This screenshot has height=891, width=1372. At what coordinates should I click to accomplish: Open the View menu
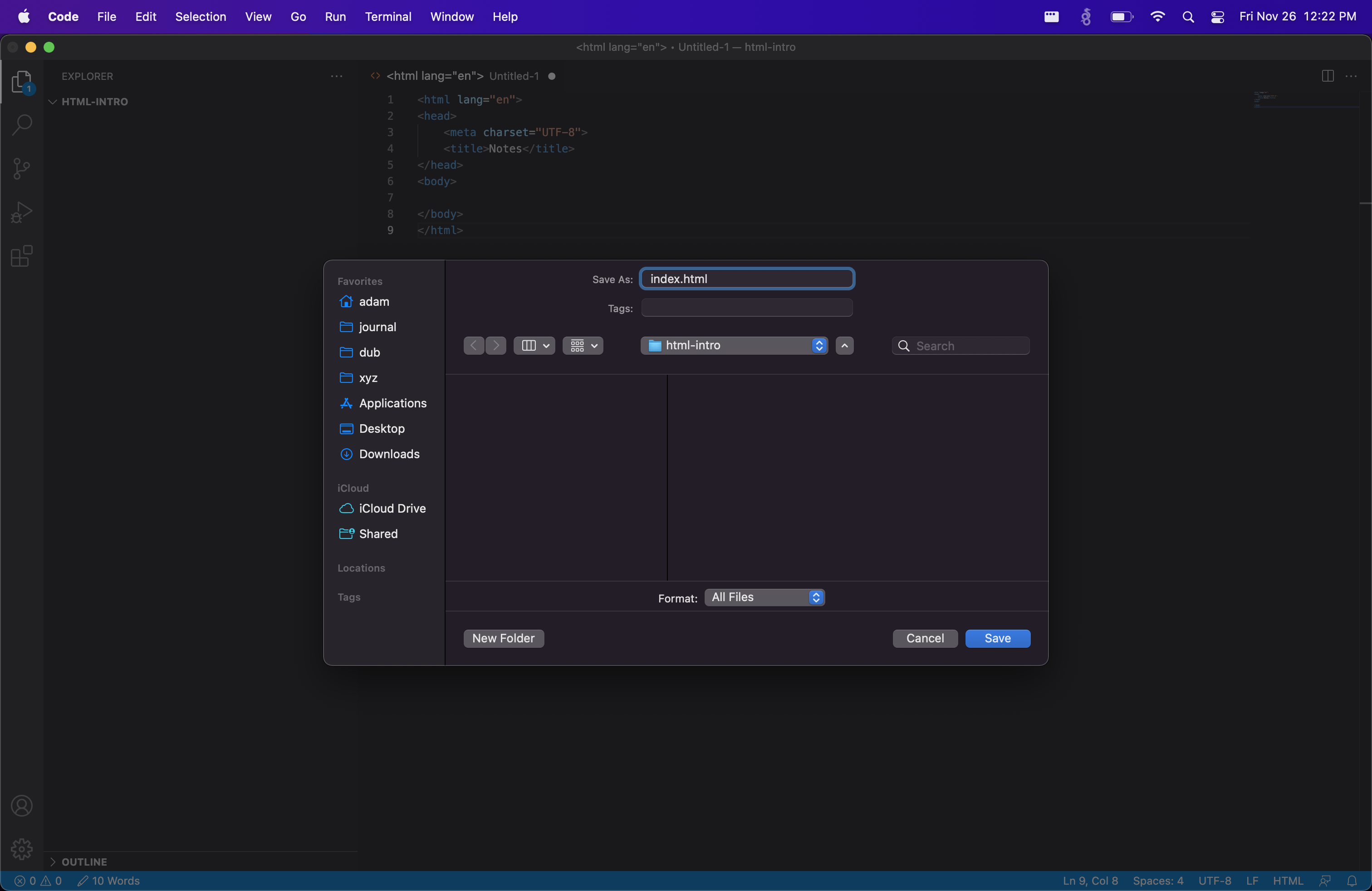point(258,17)
